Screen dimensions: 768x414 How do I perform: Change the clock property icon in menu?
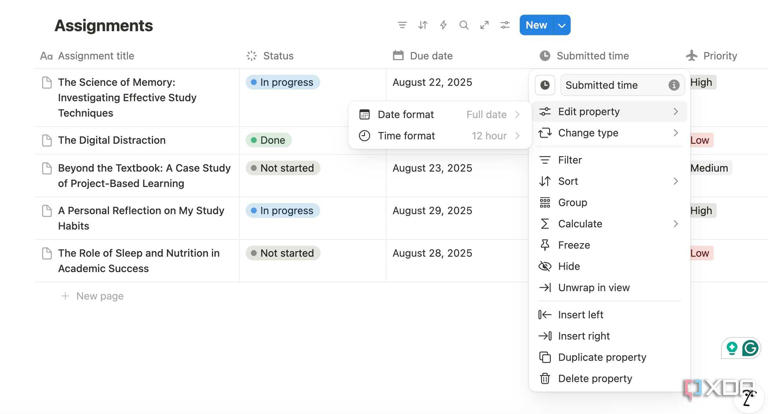click(x=545, y=85)
